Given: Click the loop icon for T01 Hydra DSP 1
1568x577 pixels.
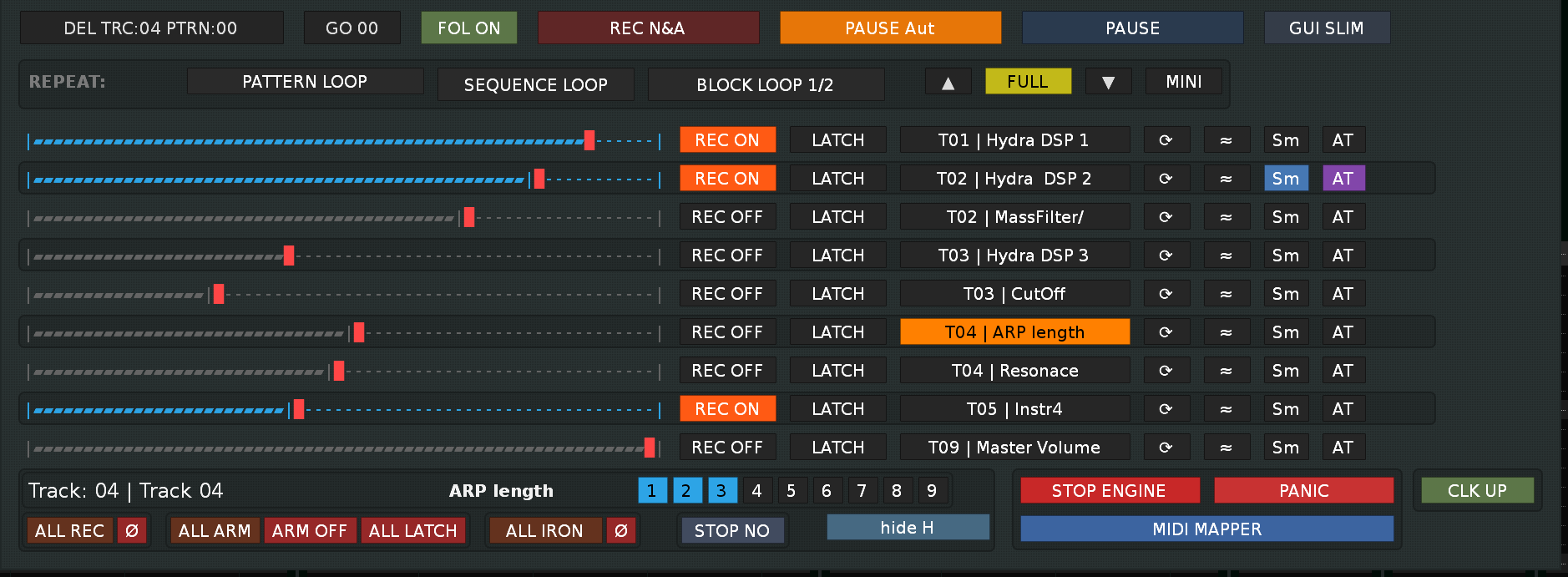Looking at the screenshot, I should (x=1166, y=140).
